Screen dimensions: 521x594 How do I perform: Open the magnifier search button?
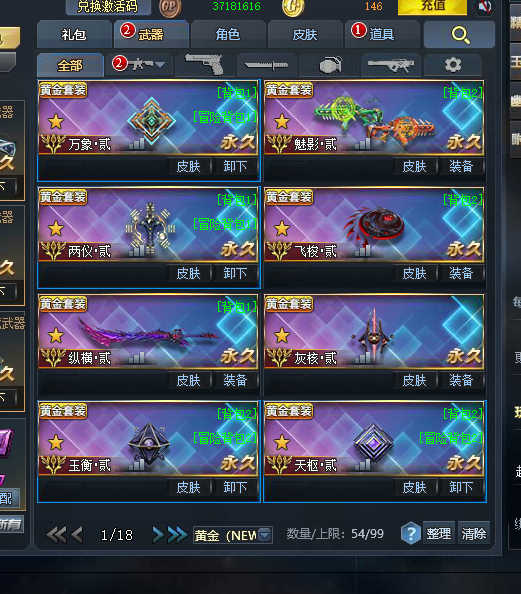click(x=459, y=35)
